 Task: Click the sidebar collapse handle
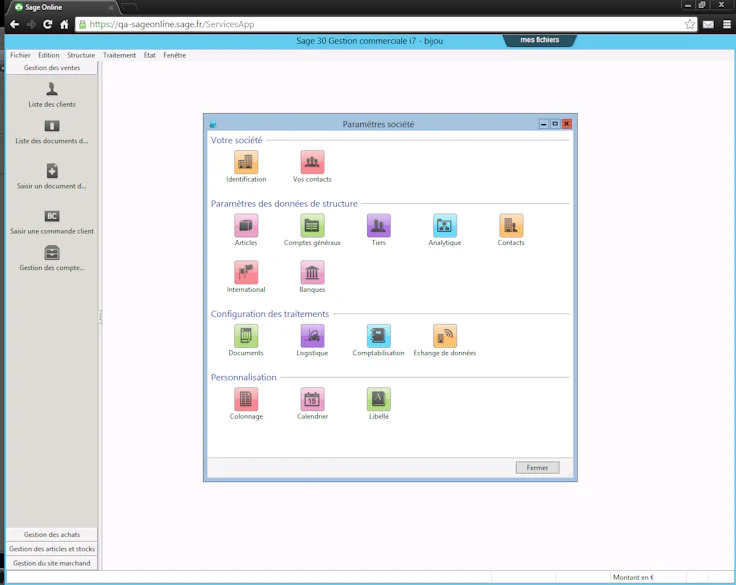click(100, 317)
